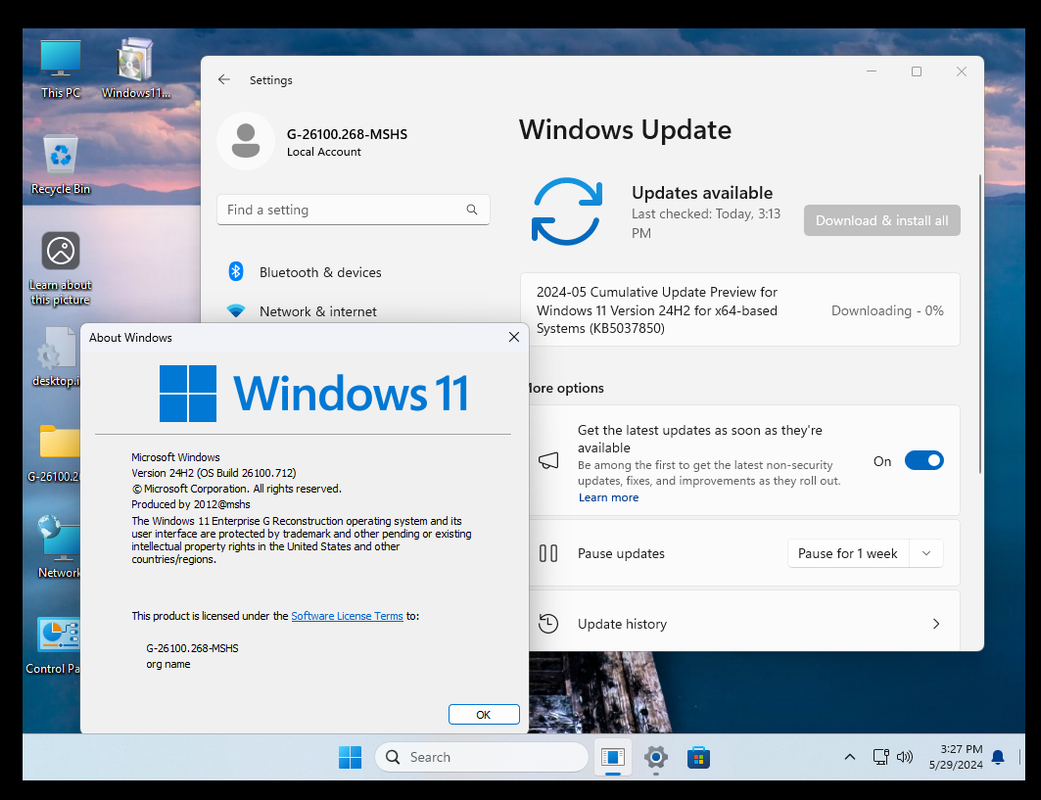1041x800 pixels.
Task: Click the volume speaker tray icon
Action: (904, 757)
